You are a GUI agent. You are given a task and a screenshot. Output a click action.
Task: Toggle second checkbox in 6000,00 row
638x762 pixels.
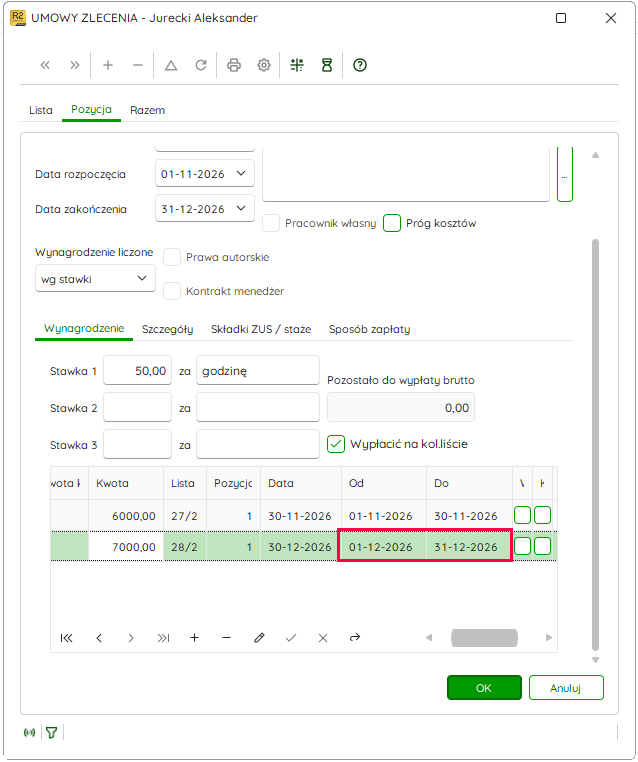click(x=542, y=515)
